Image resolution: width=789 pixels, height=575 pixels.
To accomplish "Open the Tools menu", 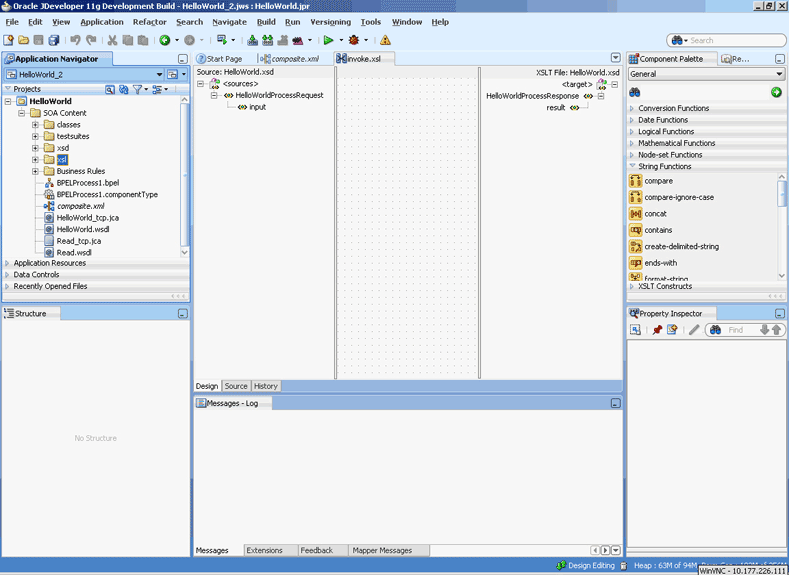I will (370, 22).
